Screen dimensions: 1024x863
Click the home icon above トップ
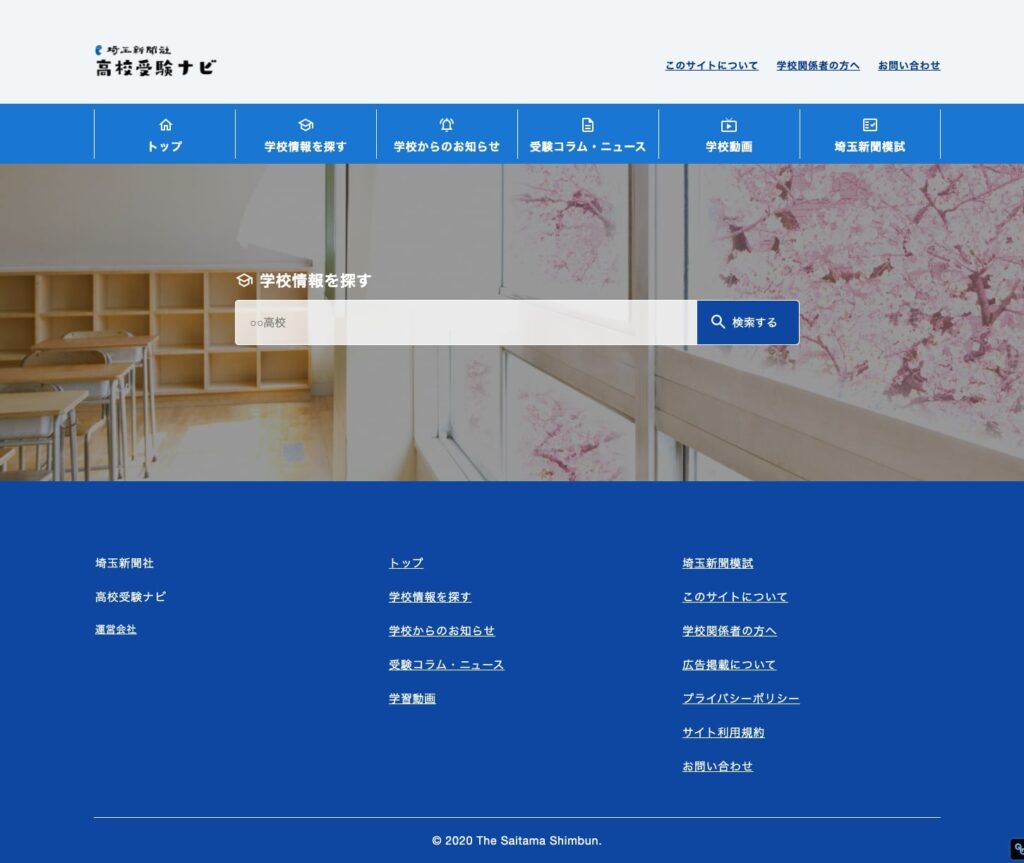pyautogui.click(x=164, y=124)
